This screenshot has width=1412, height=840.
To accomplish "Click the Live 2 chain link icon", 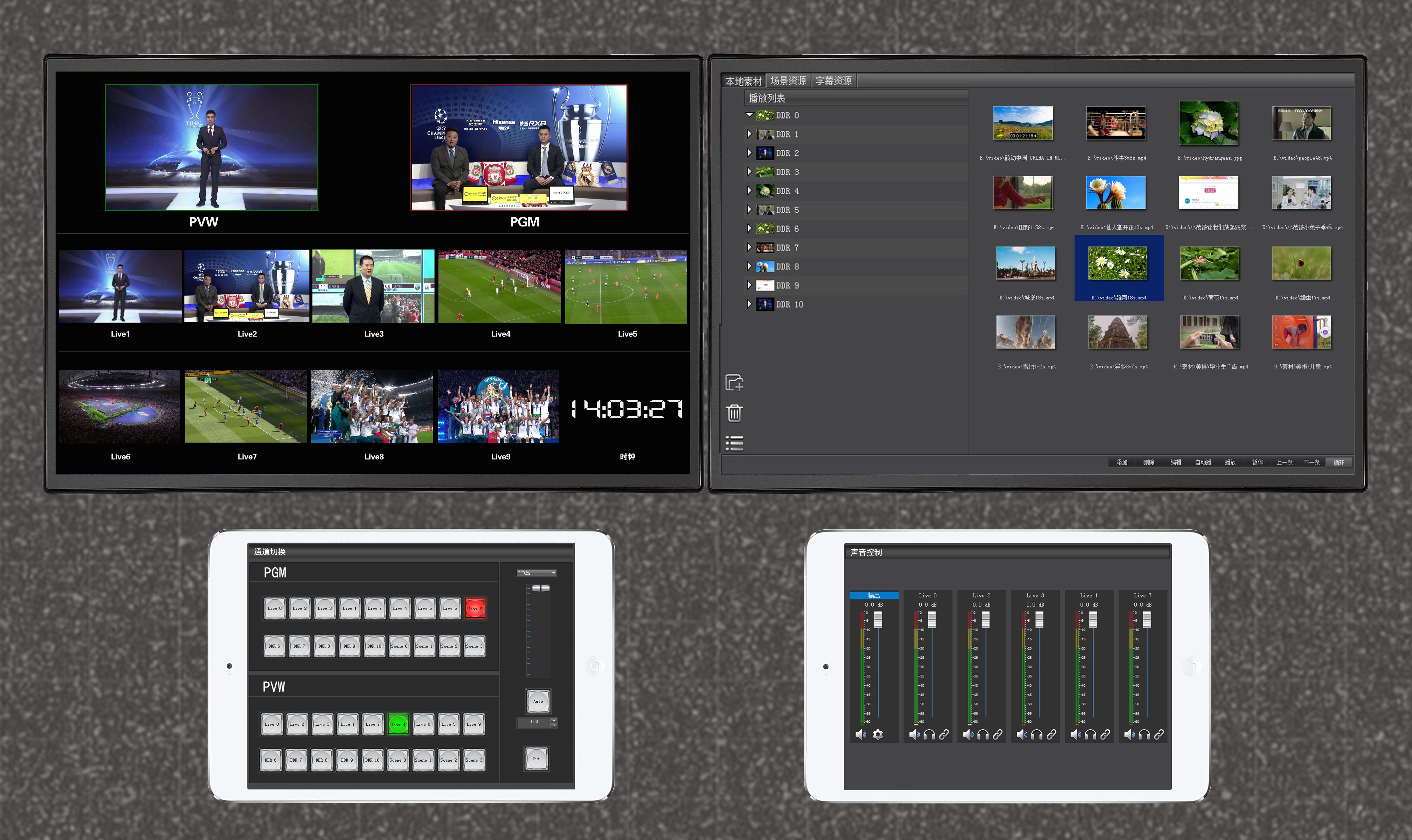I will click(997, 734).
